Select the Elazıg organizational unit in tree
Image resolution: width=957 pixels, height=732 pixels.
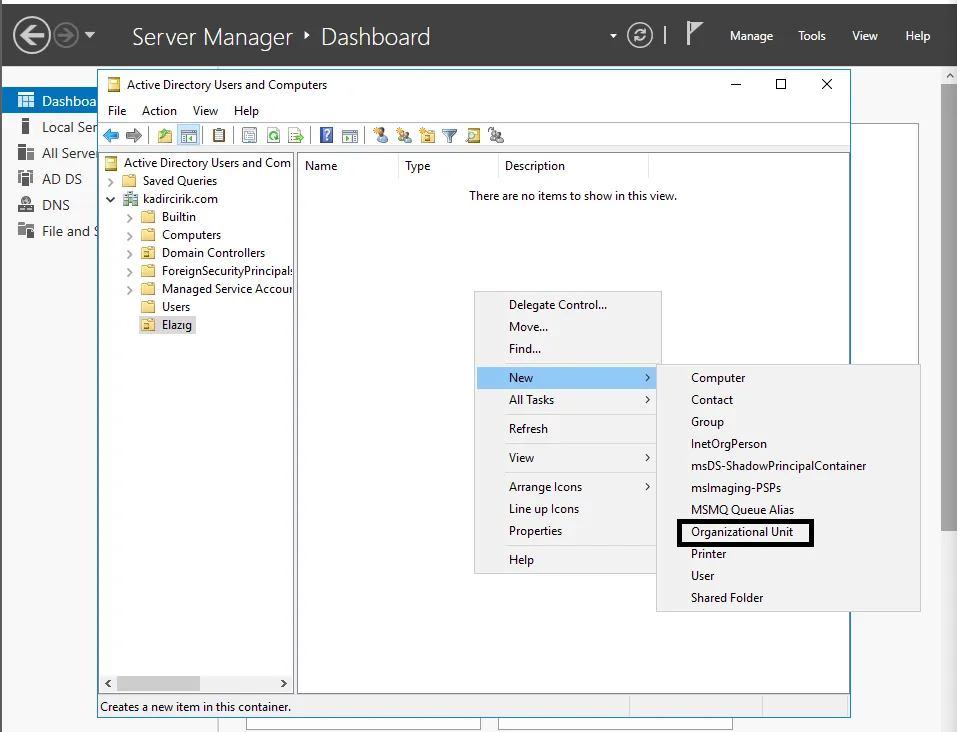click(168, 325)
